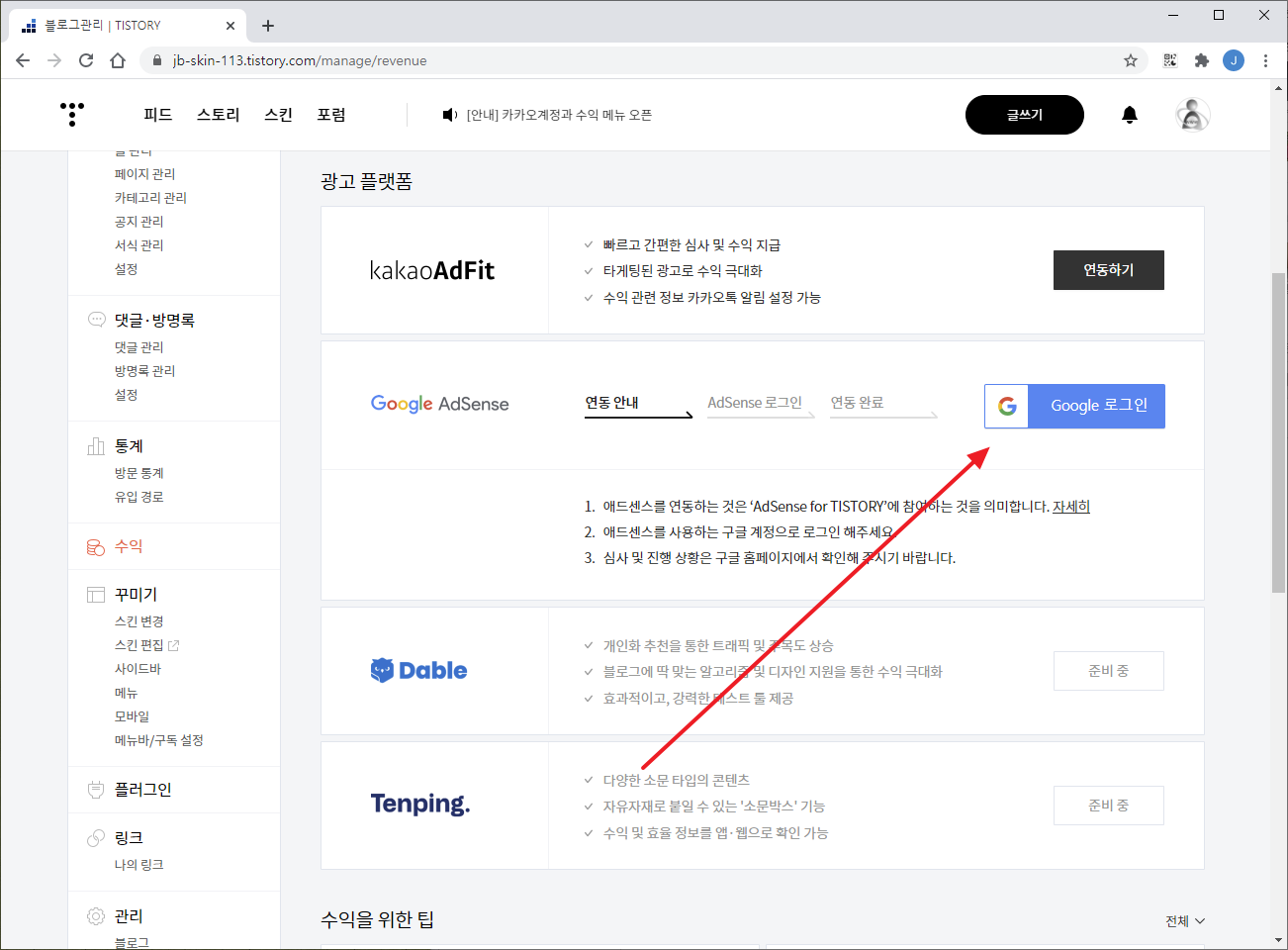
Task: Click the browser forward arrow
Action: (x=54, y=60)
